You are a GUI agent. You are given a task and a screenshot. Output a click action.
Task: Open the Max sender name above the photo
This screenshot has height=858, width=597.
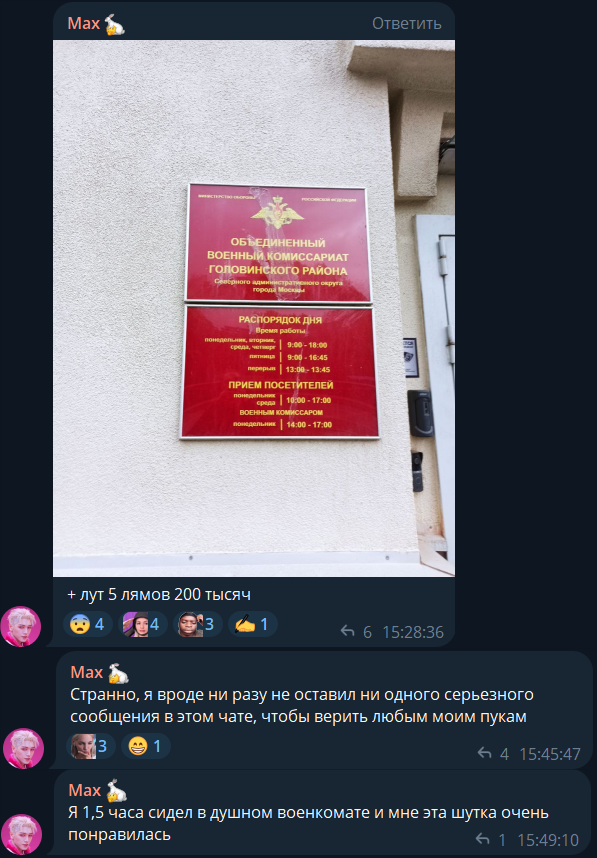click(84, 24)
